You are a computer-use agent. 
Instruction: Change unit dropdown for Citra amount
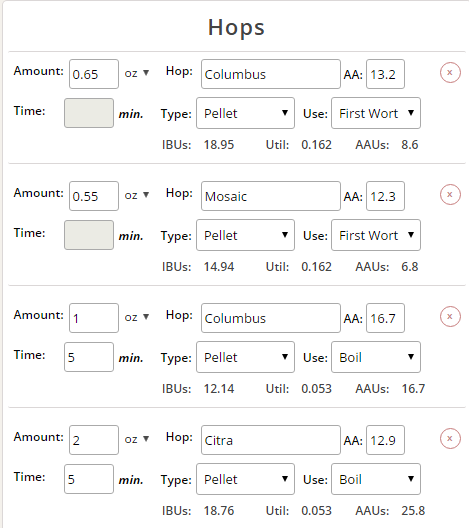click(x=137, y=439)
